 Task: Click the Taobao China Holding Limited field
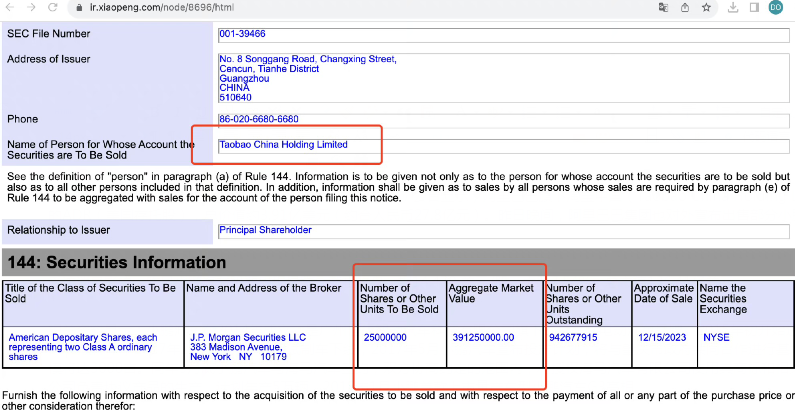[503, 146]
